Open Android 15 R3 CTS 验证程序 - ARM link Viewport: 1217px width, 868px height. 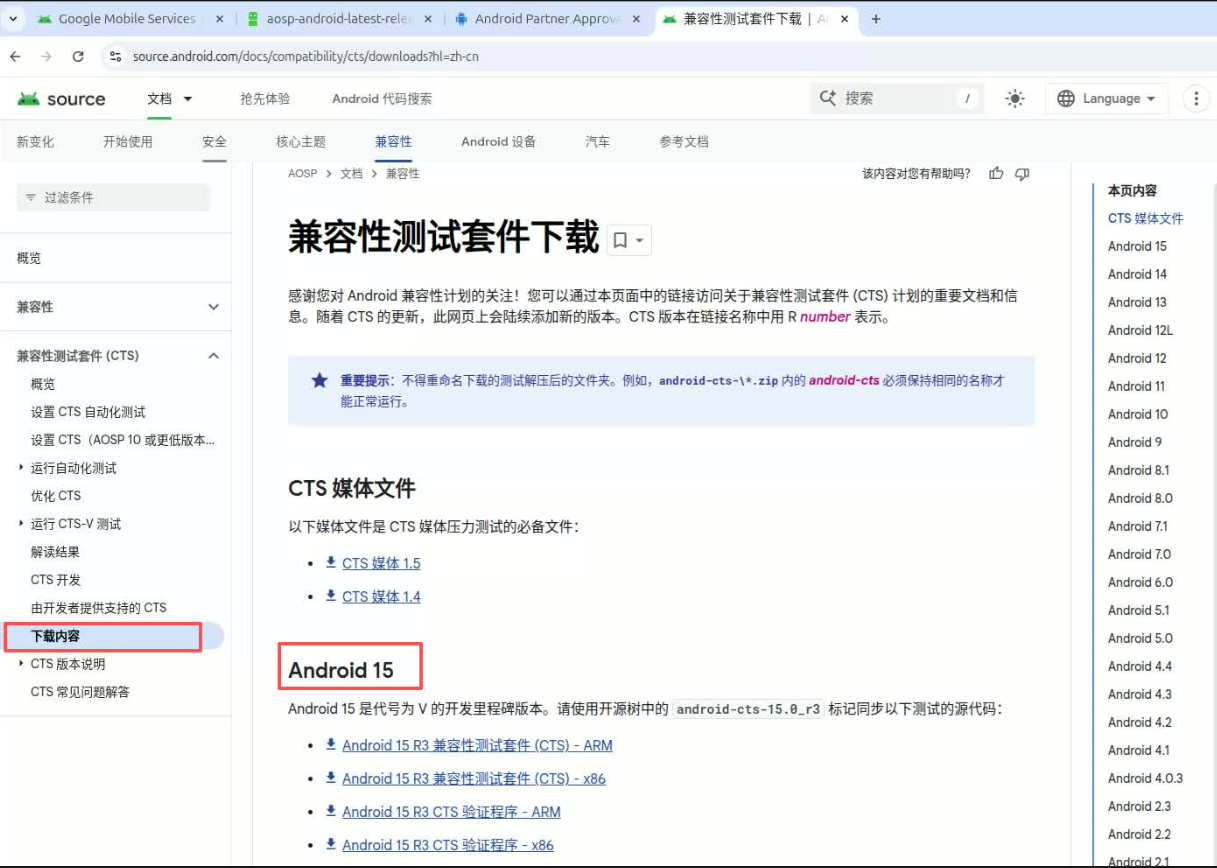coord(451,812)
